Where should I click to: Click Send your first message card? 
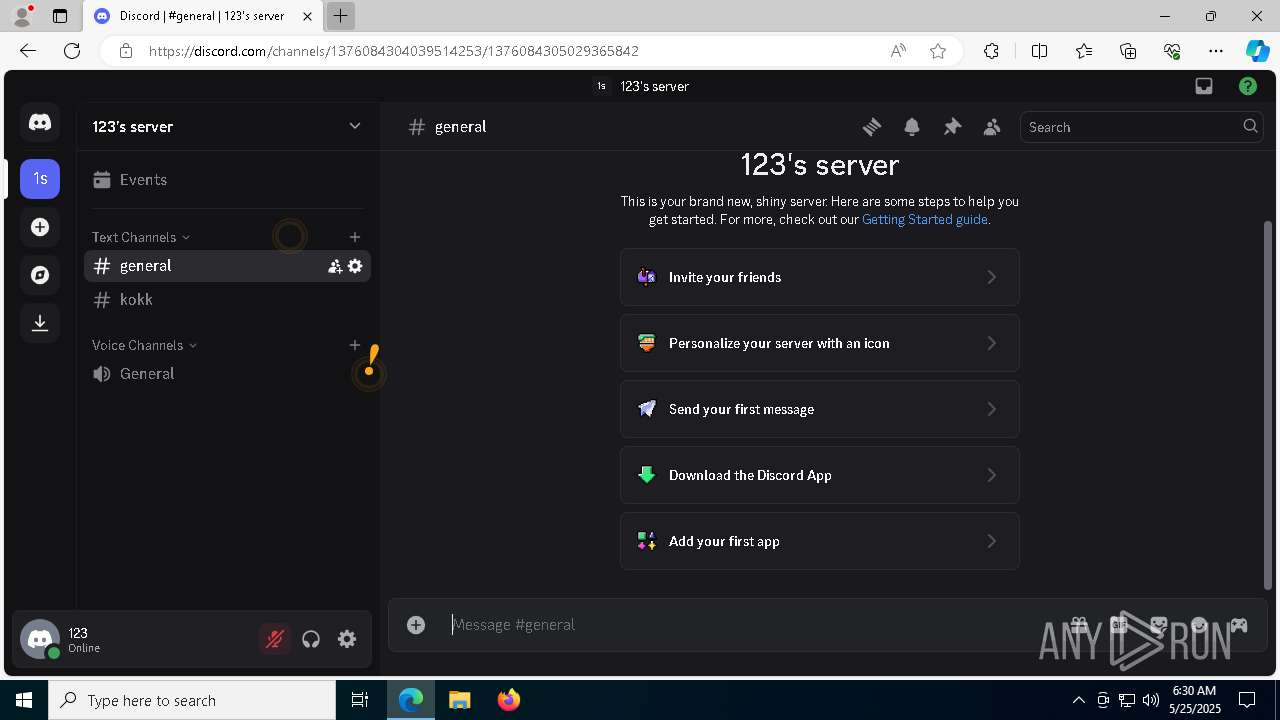820,409
